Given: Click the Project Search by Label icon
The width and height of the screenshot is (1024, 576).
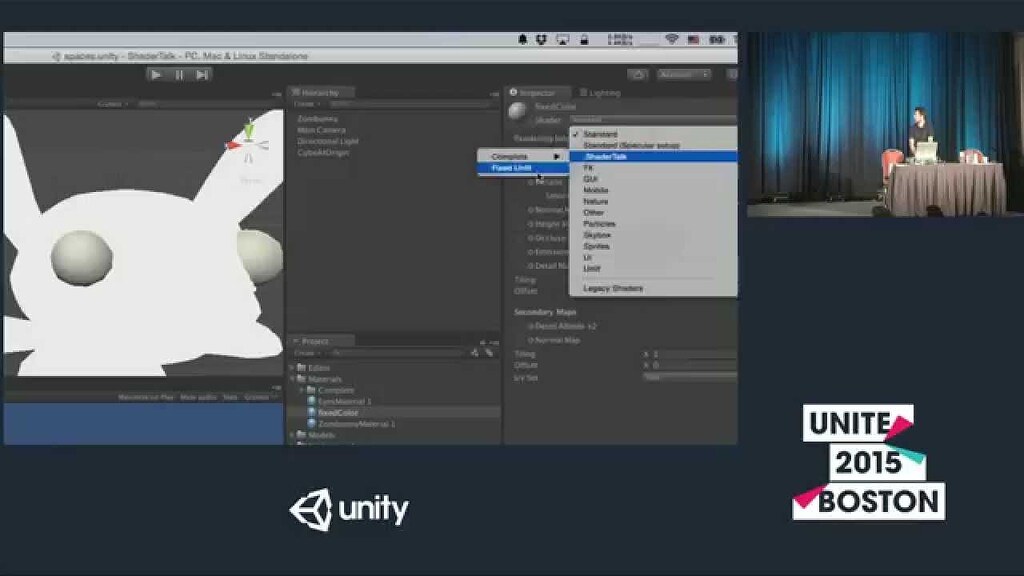Looking at the screenshot, I should [x=489, y=353].
